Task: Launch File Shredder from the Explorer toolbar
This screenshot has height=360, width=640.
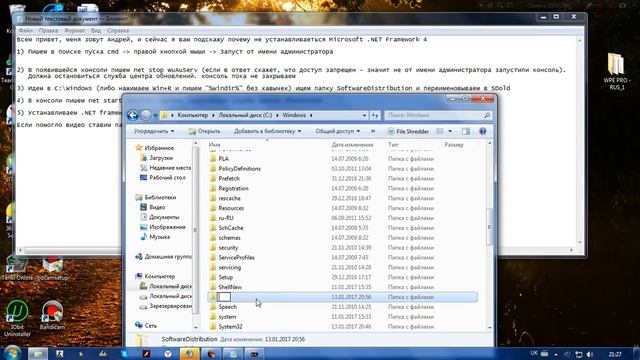Action: click(408, 131)
